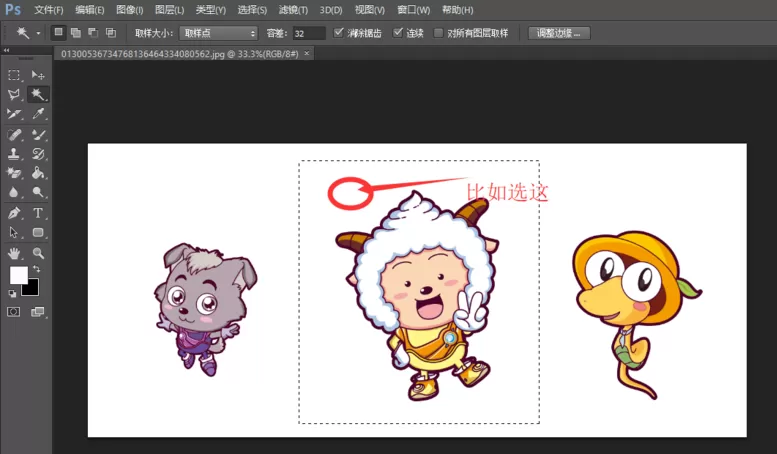Enable 对所有图层取样 checkbox
The width and height of the screenshot is (777, 454).
point(438,33)
